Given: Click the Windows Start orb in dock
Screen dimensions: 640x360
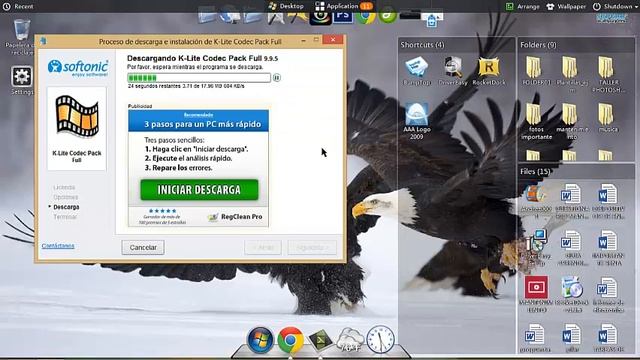Looking at the screenshot, I should 260,340.
